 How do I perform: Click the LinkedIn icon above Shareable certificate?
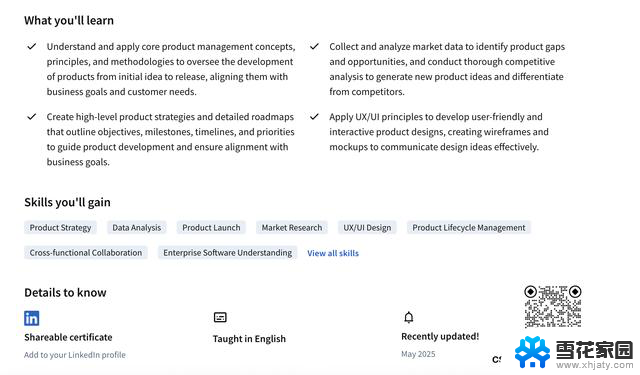click(x=31, y=318)
